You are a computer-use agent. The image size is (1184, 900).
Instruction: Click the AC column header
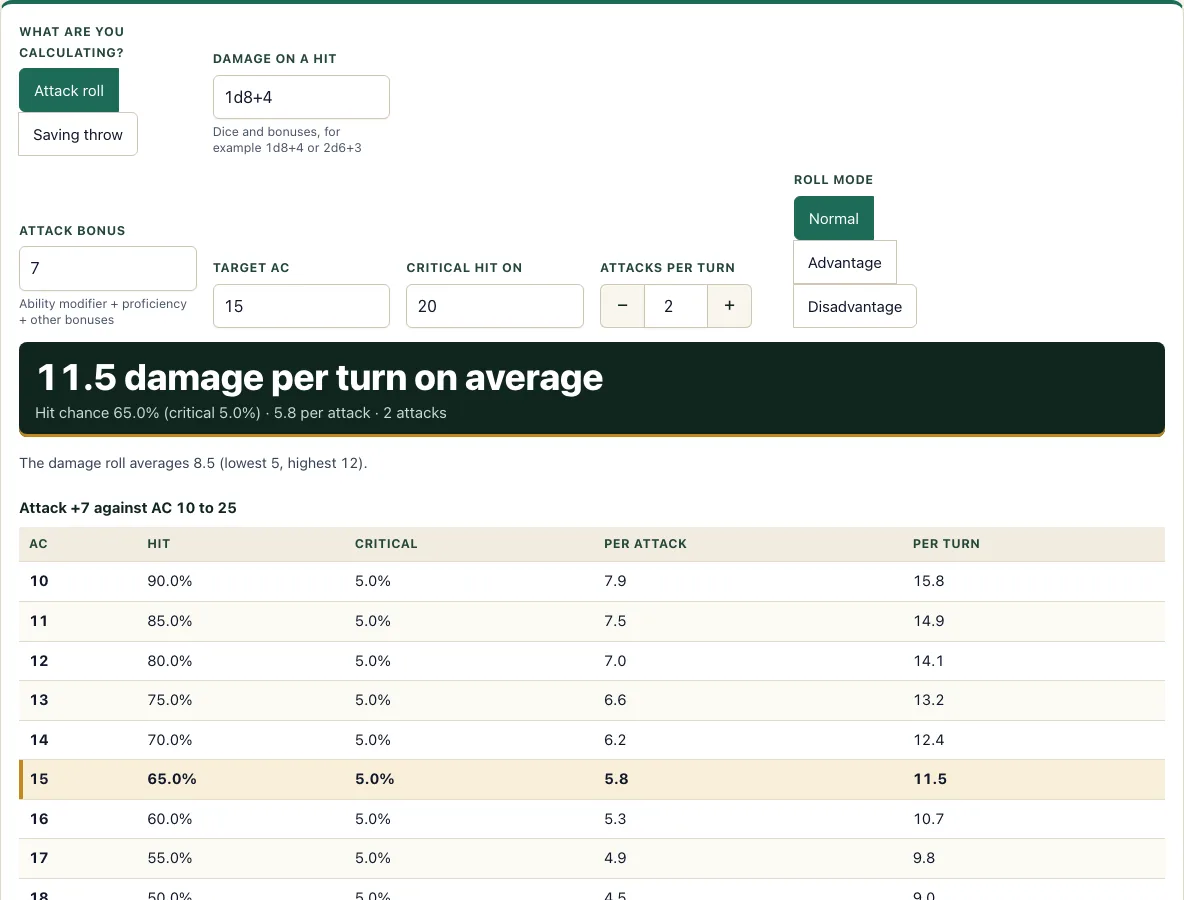click(39, 544)
